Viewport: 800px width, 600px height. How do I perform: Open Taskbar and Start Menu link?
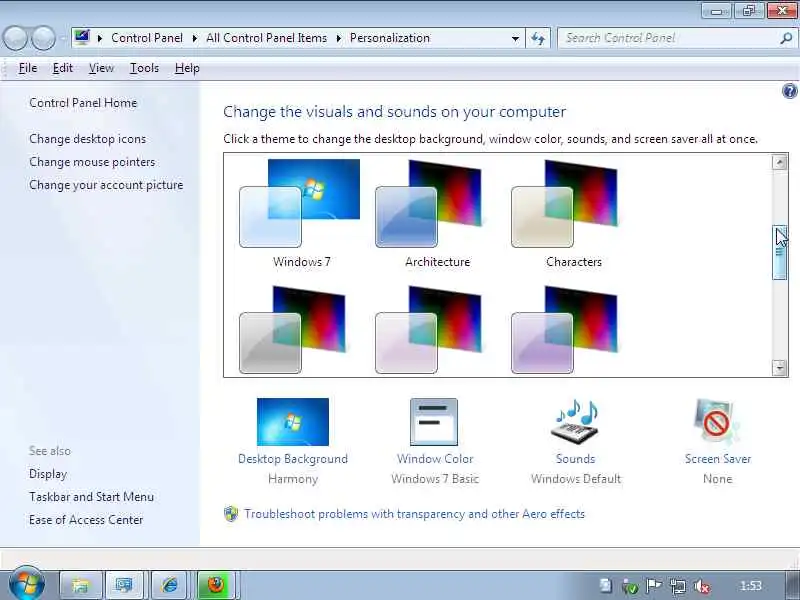pos(91,496)
